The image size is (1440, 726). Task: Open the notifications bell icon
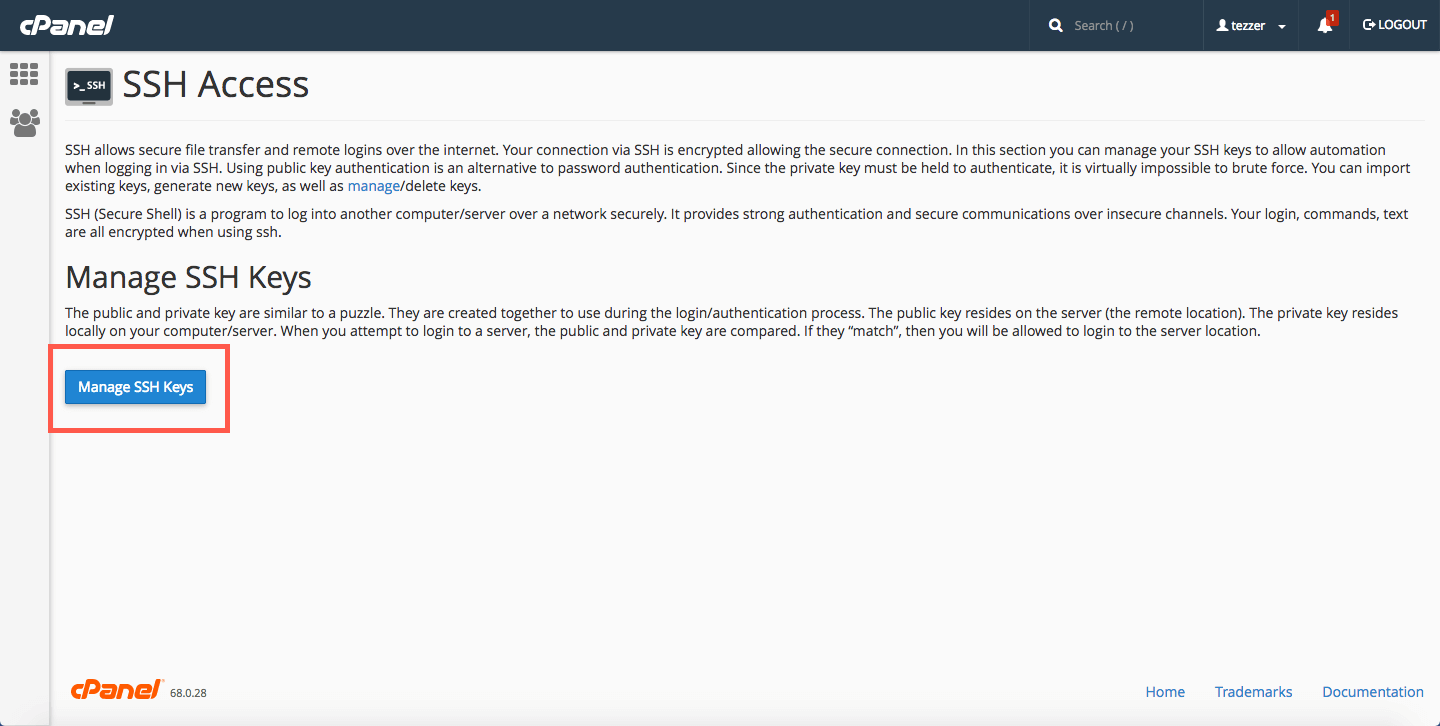(x=1325, y=25)
